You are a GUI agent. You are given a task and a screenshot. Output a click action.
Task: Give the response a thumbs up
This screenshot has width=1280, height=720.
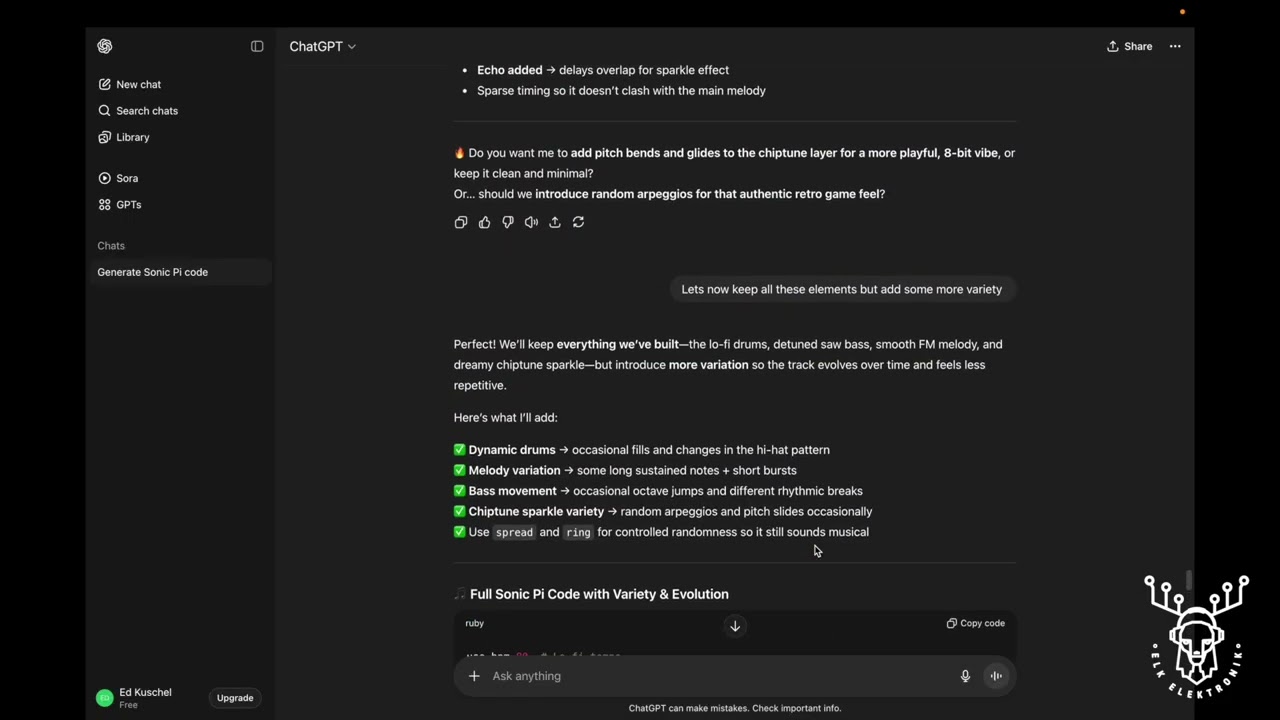pos(484,222)
